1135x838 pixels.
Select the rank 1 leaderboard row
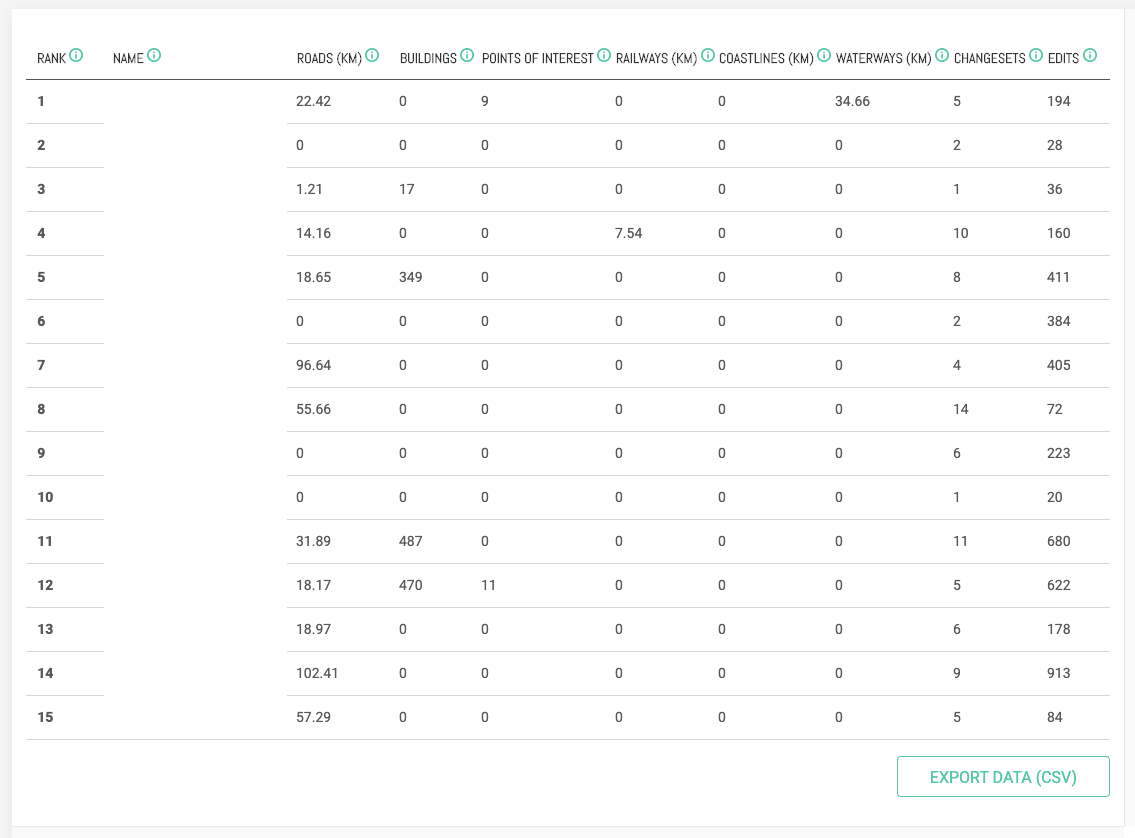[x=567, y=101]
